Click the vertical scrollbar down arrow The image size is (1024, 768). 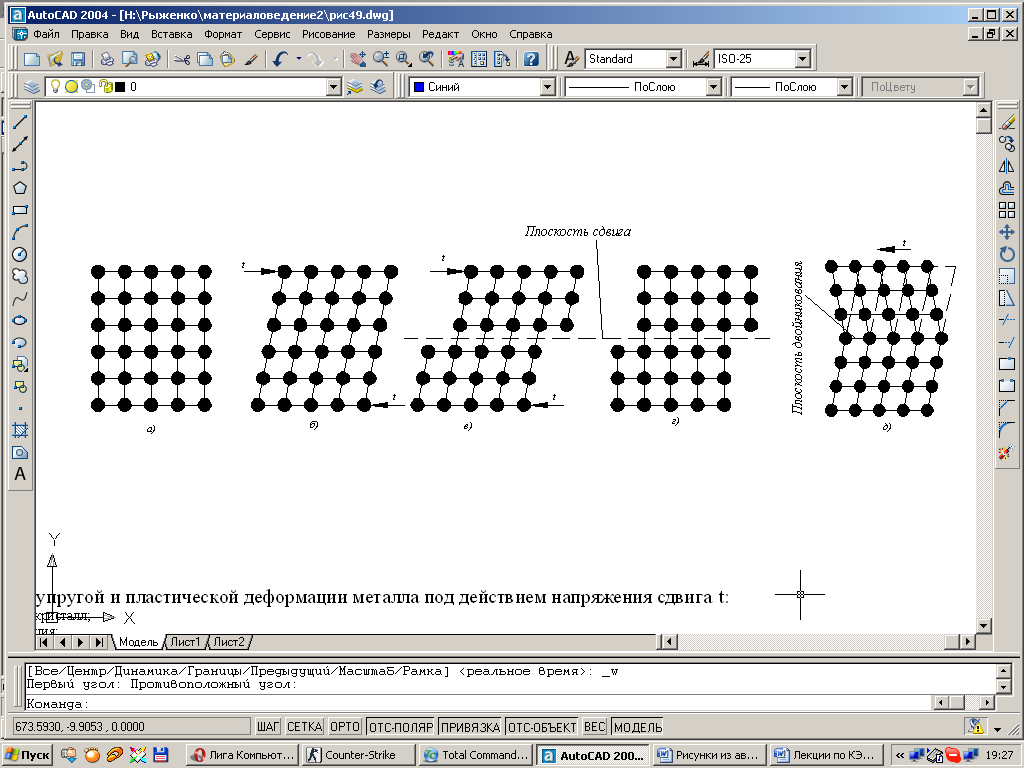(984, 626)
